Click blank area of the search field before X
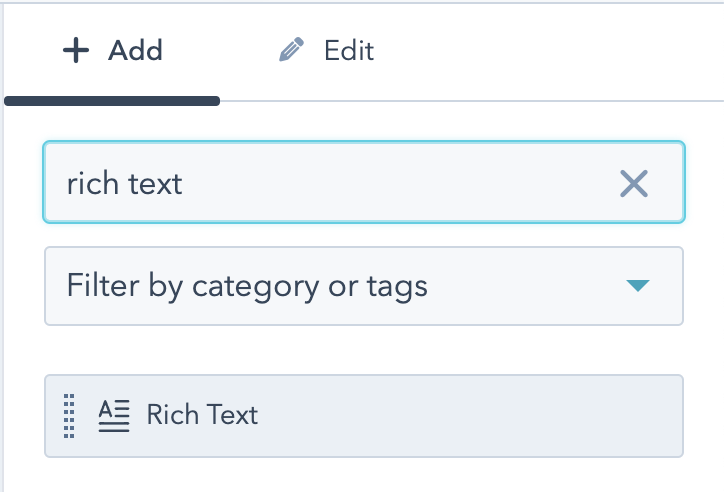Image resolution: width=724 pixels, height=492 pixels. pos(397,183)
